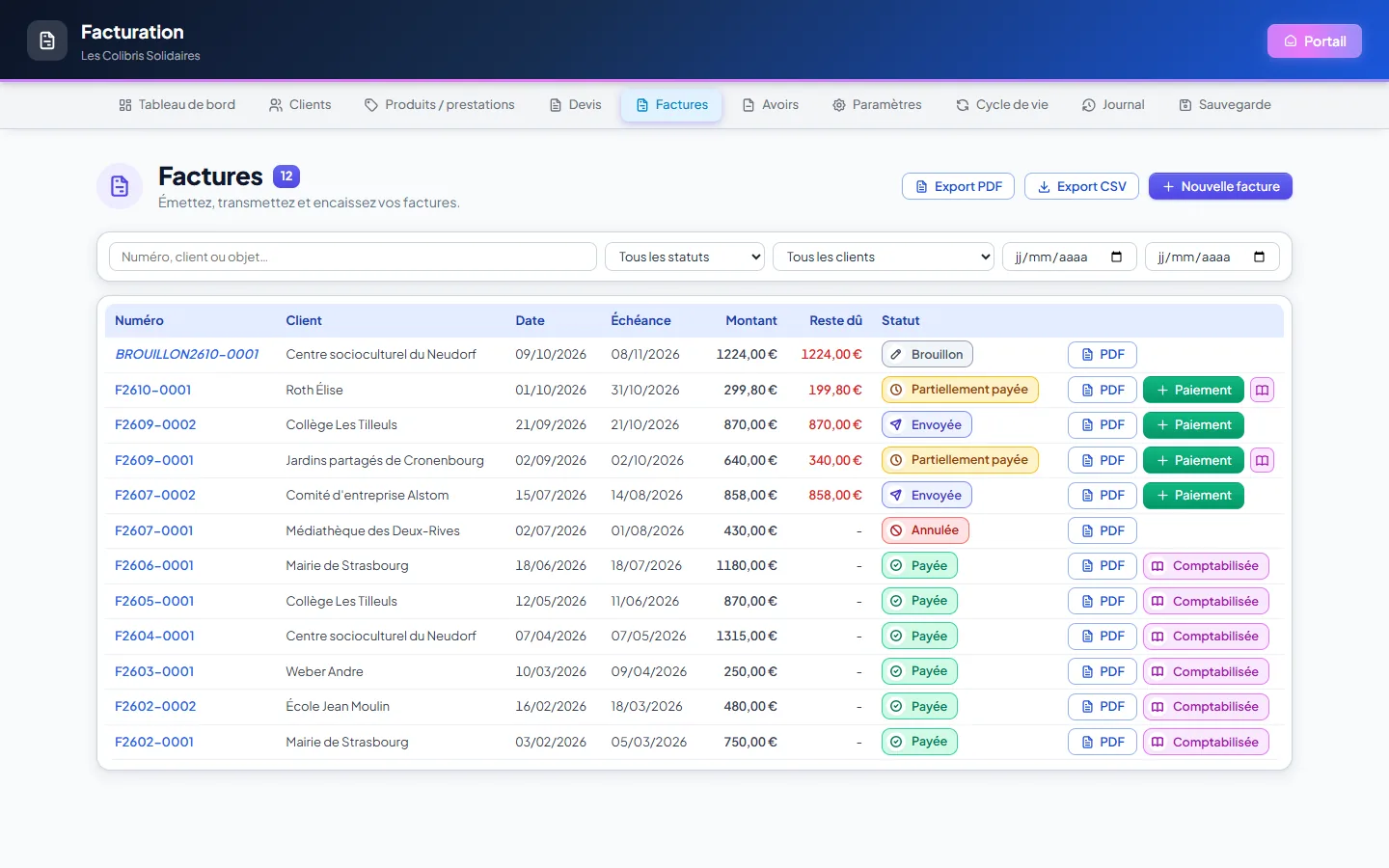Image resolution: width=1389 pixels, height=868 pixels.
Task: Click the book icon on the F2609-0001 row
Action: 1262,460
